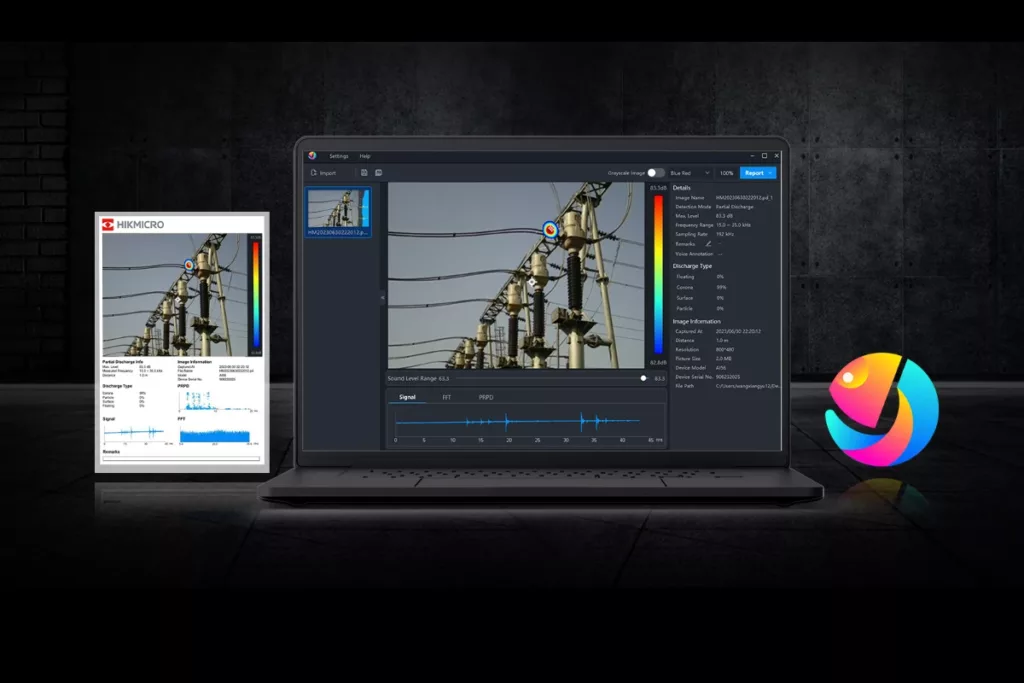The image size is (1024, 683).
Task: Click the HIKMICRO logo on the report page
Action: tap(133, 225)
